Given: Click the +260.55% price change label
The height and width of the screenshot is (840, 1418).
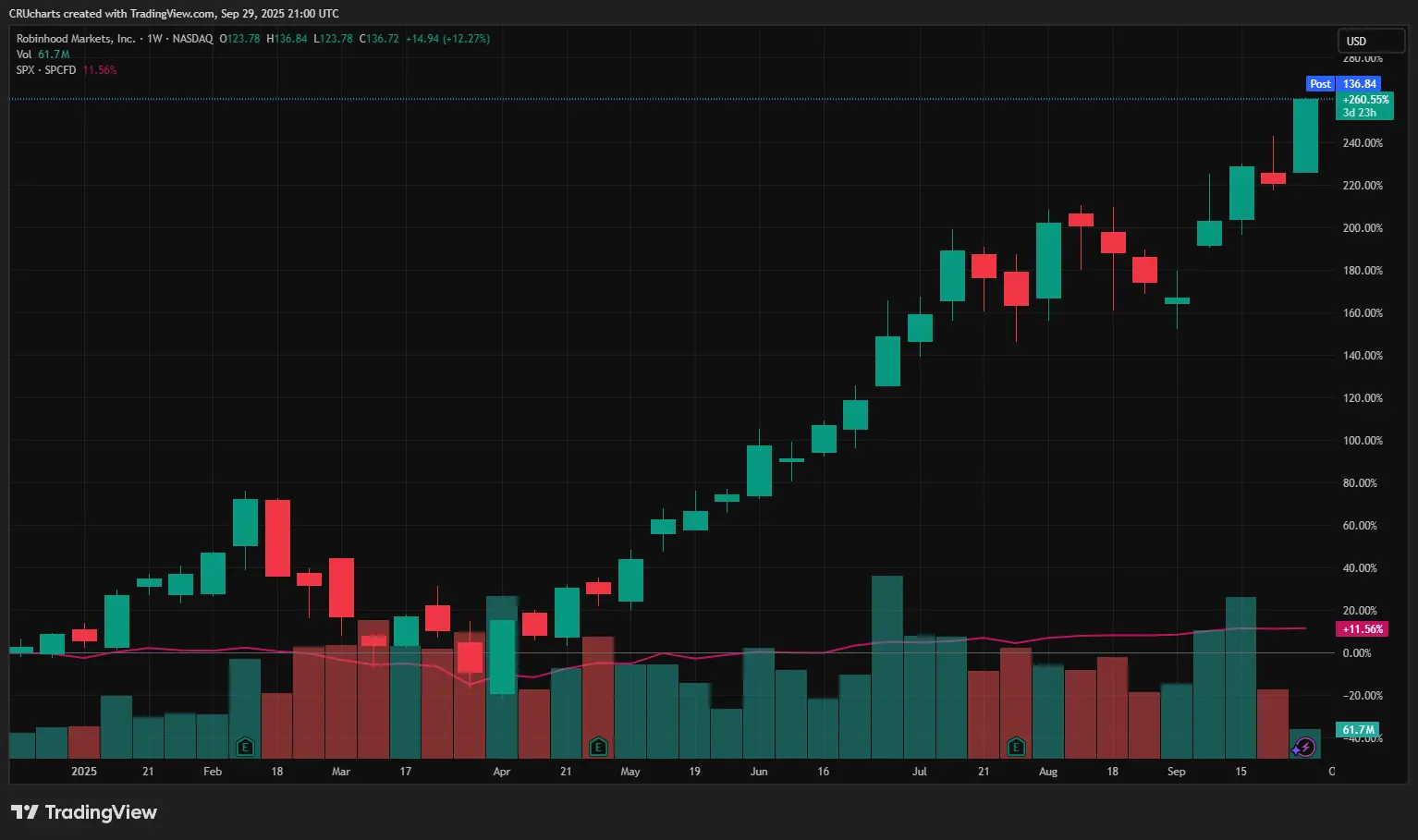Looking at the screenshot, I should pos(1365,100).
